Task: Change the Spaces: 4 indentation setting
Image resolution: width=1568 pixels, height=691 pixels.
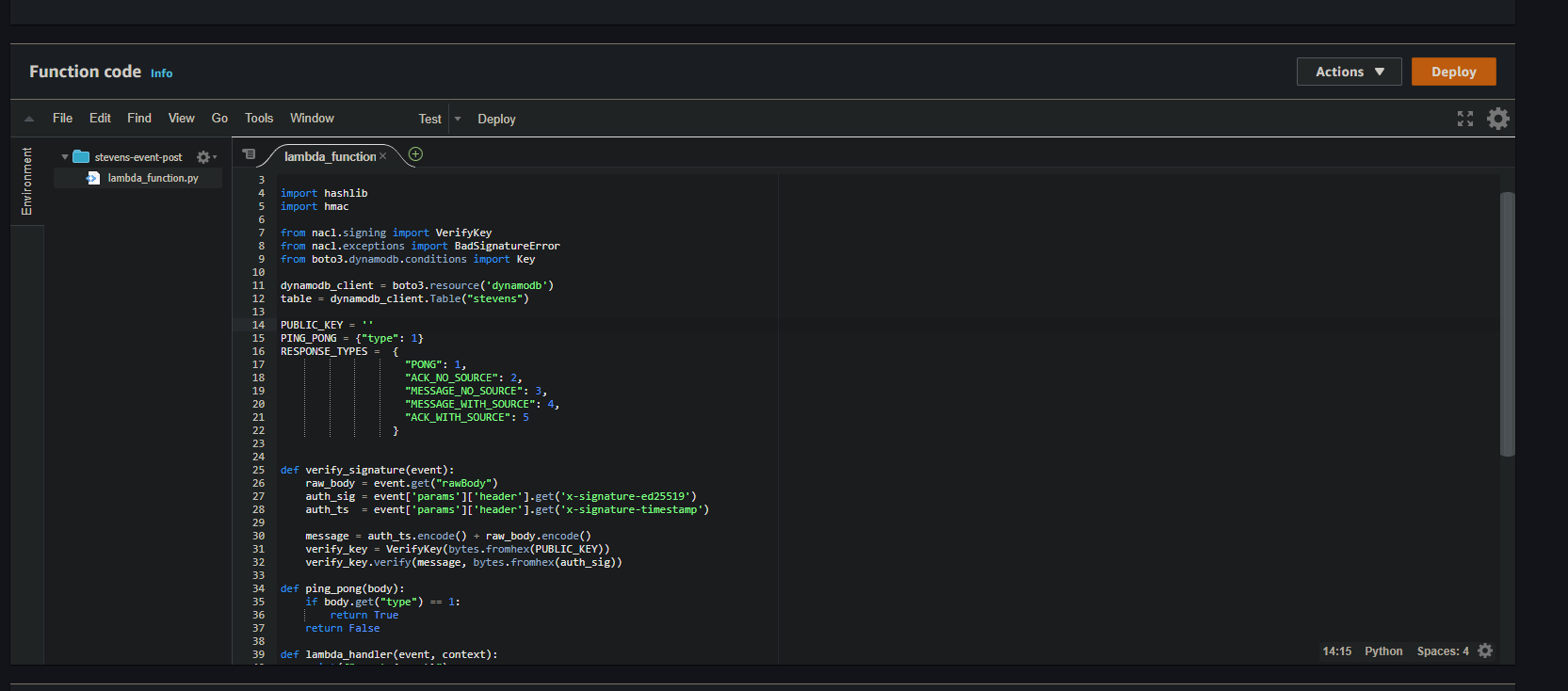Action: click(1443, 651)
